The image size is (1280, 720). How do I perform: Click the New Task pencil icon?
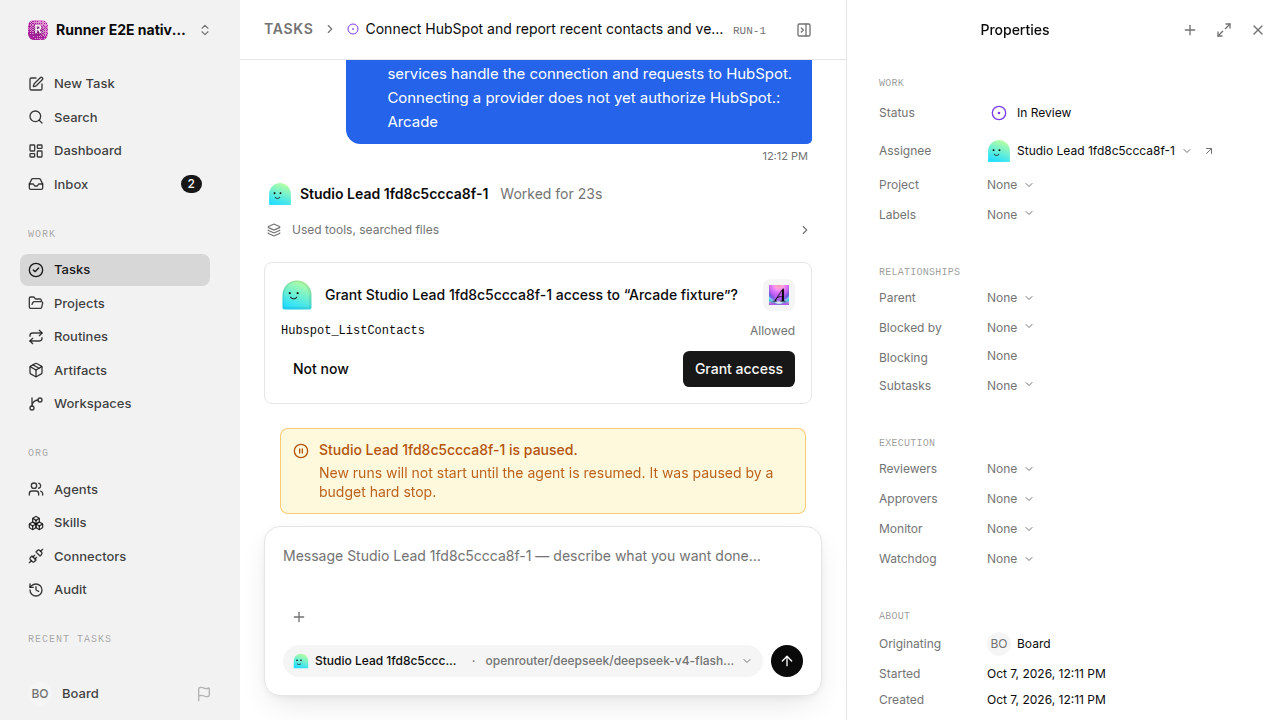[x=36, y=84]
